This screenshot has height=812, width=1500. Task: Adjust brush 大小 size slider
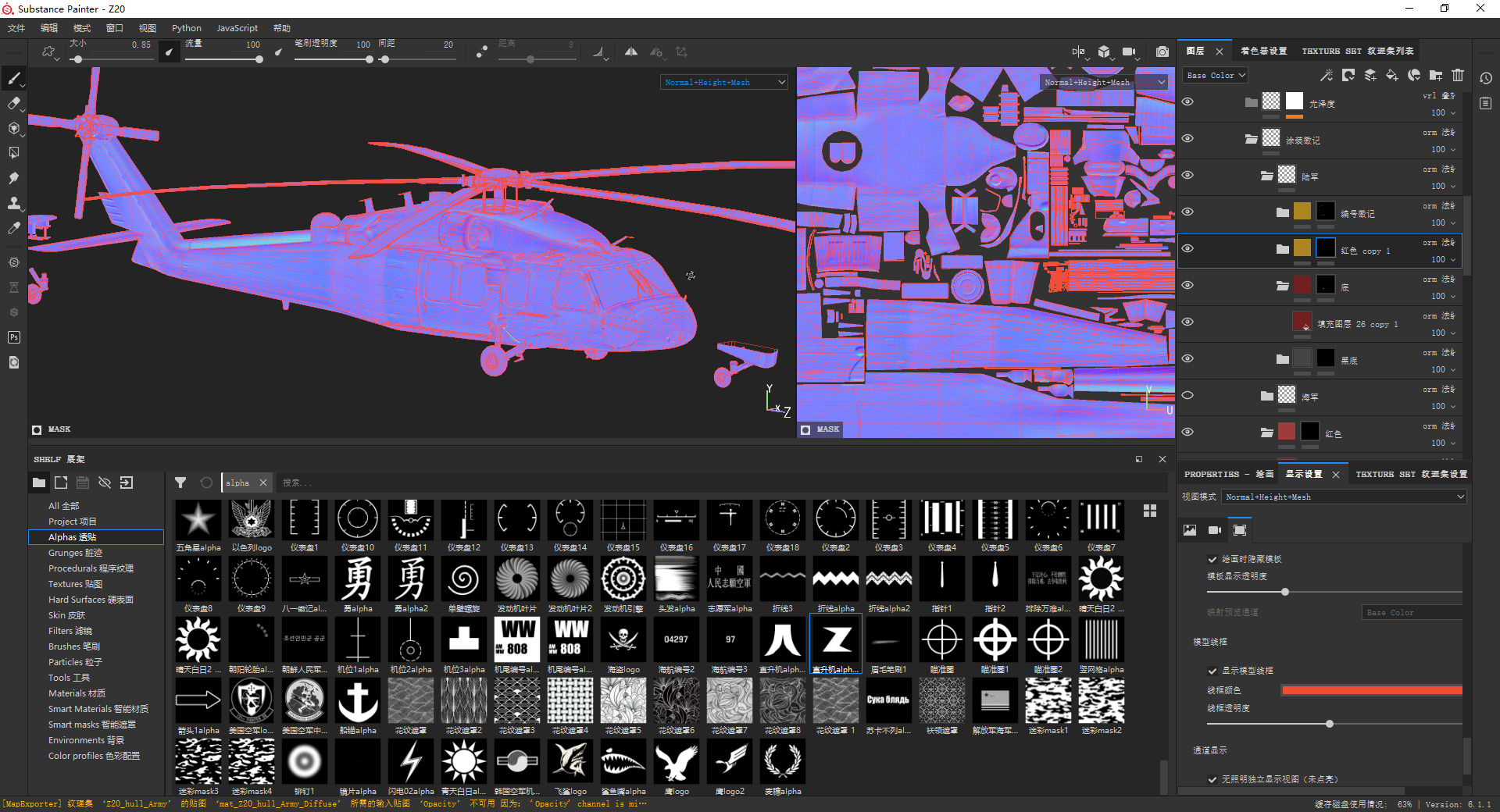(x=77, y=59)
